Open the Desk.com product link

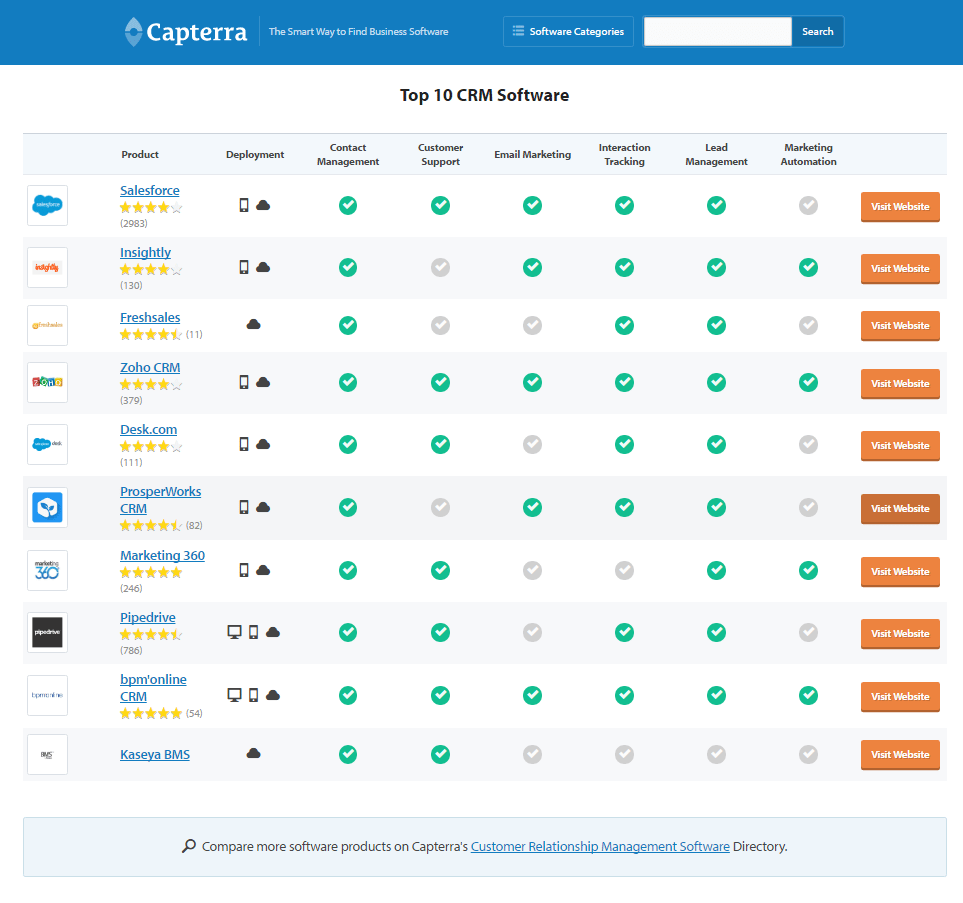[x=149, y=429]
